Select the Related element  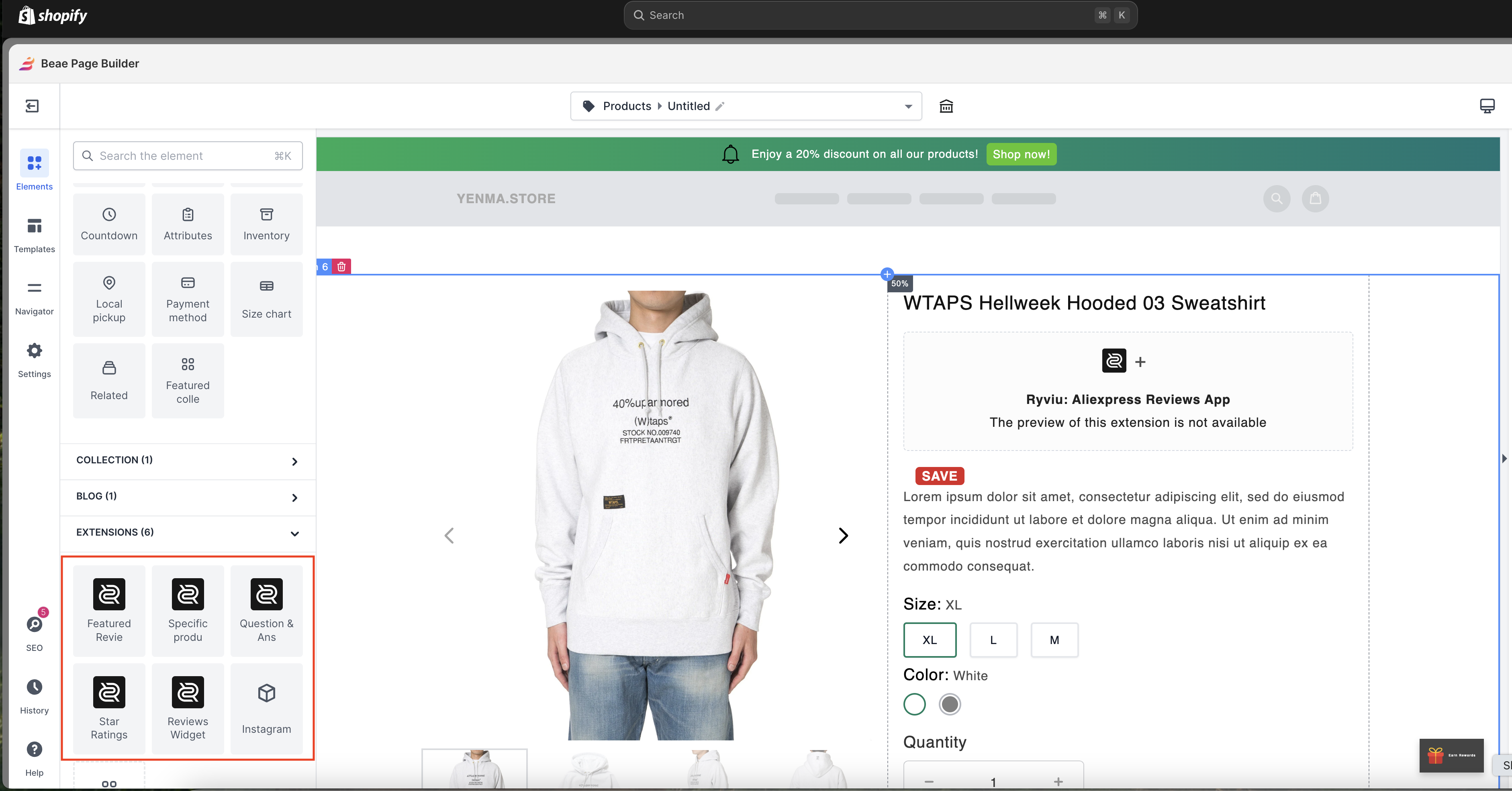(x=109, y=380)
